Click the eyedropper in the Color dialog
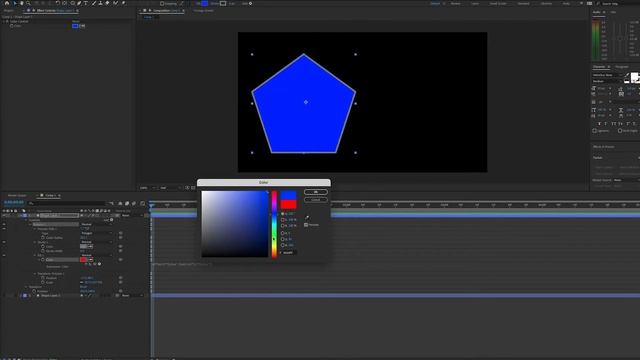This screenshot has height=360, width=640. (307, 218)
